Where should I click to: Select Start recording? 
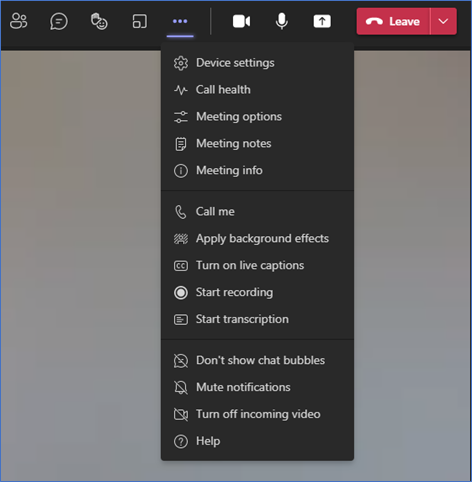click(x=257, y=293)
